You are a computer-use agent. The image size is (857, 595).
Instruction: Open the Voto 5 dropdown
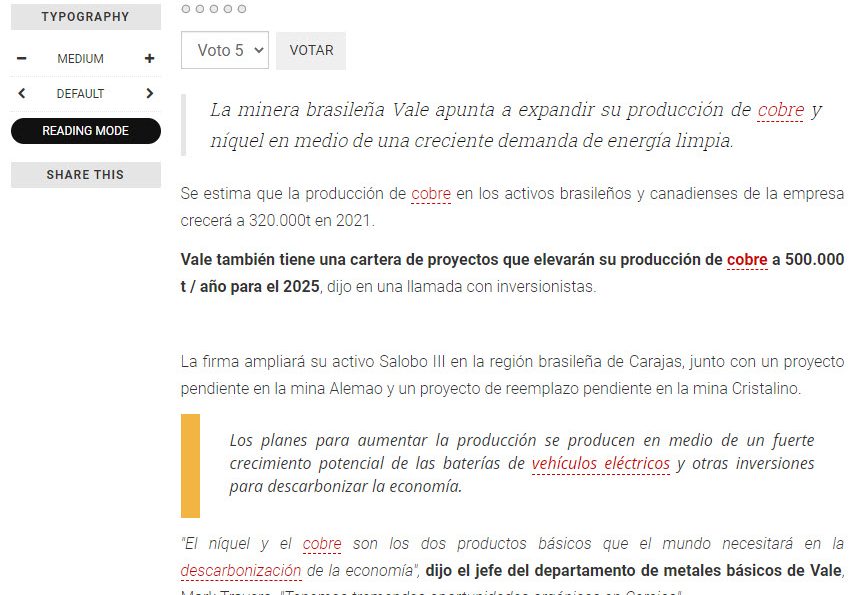coord(225,50)
